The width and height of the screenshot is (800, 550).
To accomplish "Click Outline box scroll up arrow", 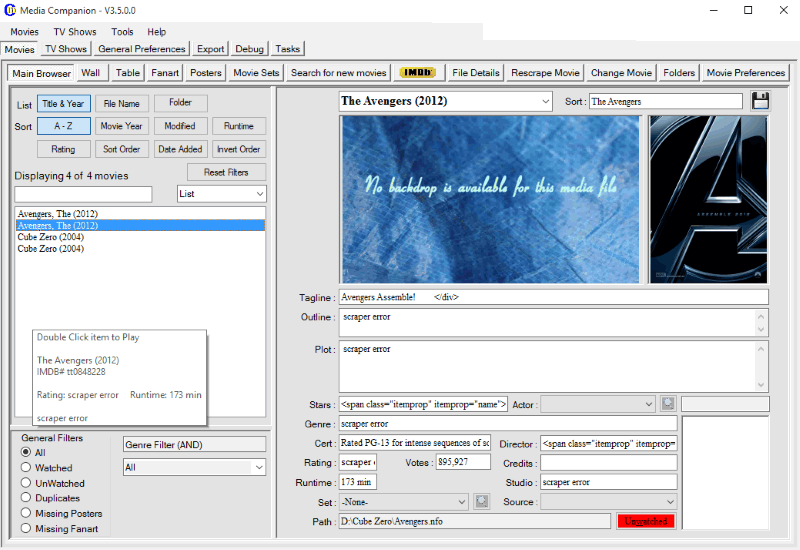I will point(761,316).
